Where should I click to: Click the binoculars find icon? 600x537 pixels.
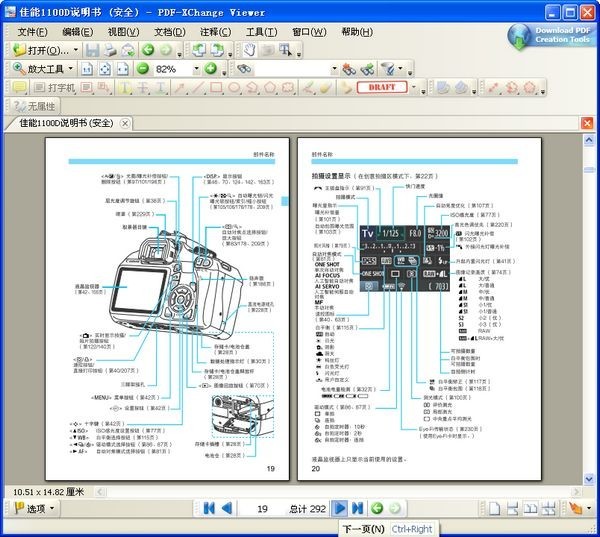coord(244,69)
